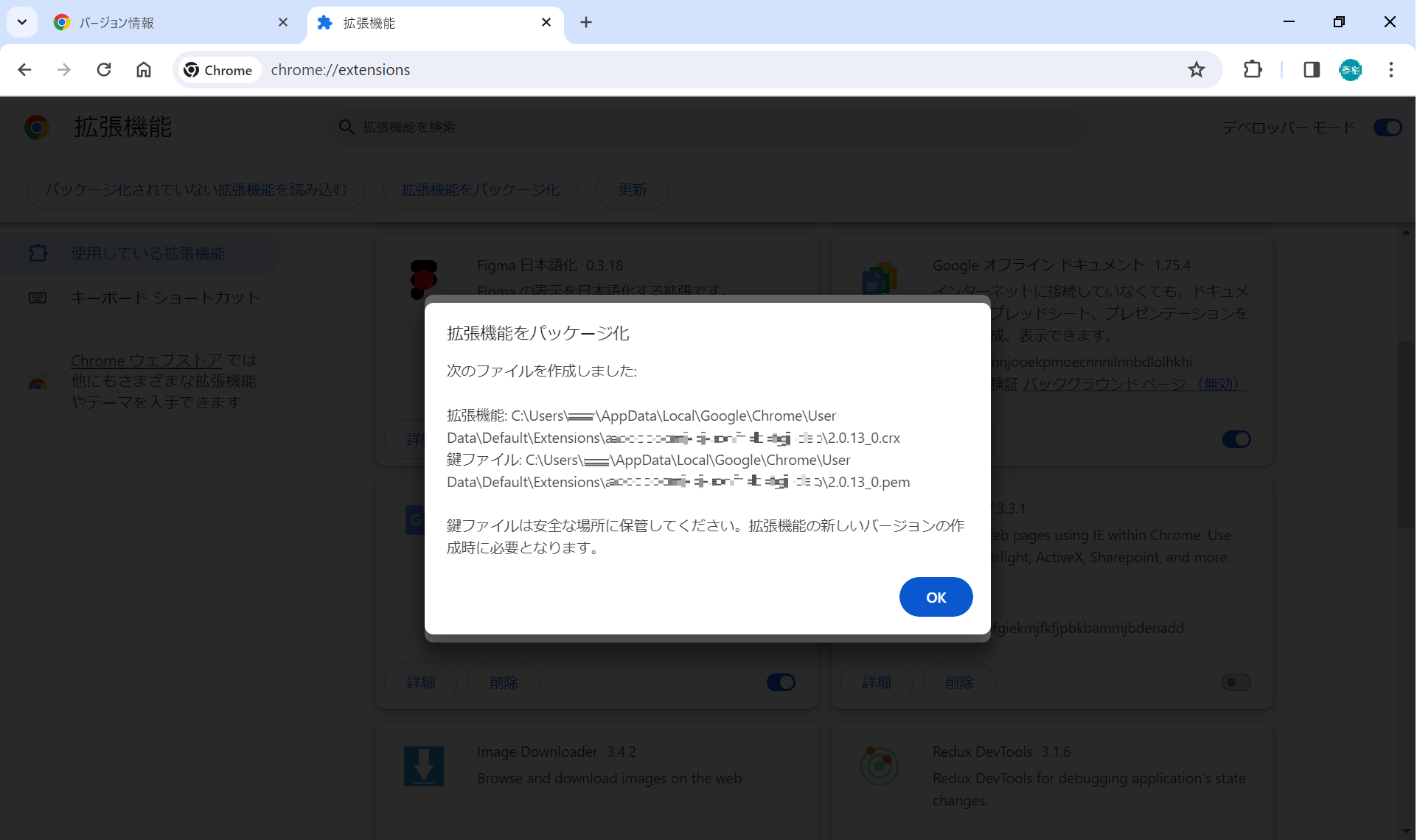Bookmark the page with the star icon
Screen dimensions: 1417x840
[x=1197, y=69]
